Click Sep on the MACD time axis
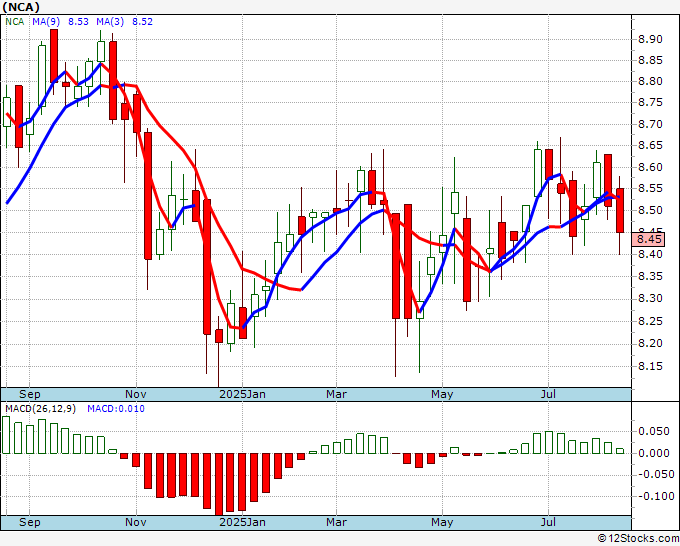The width and height of the screenshot is (680, 546). [x=29, y=522]
